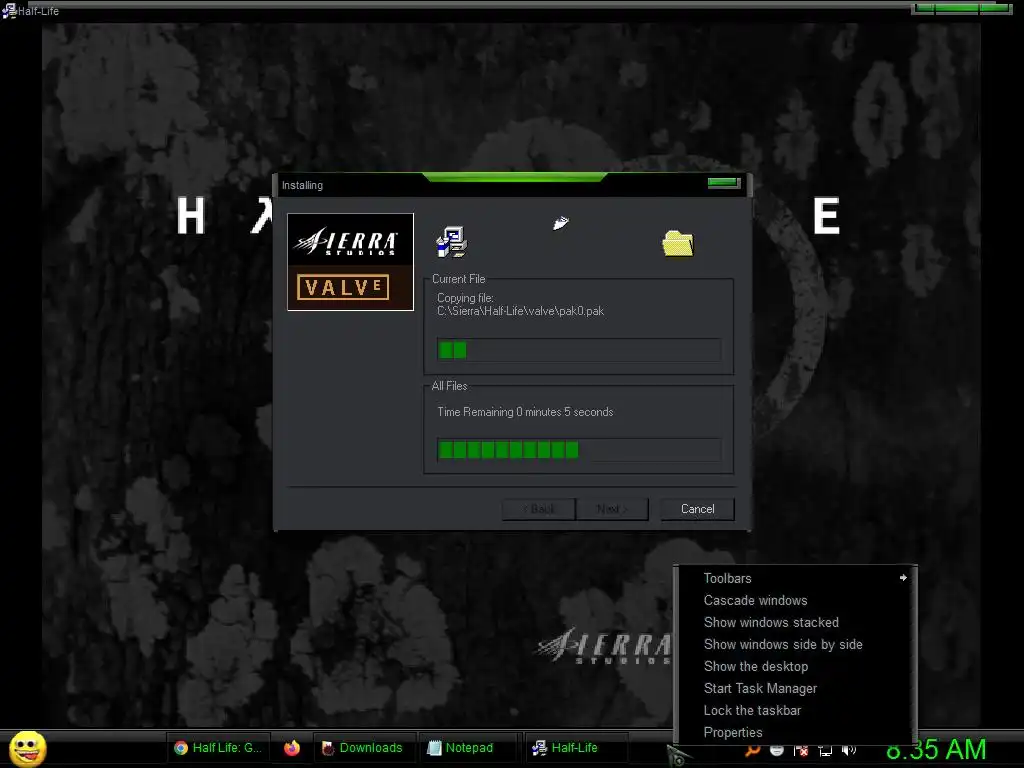This screenshot has width=1024, height=768.
Task: Click the Sierra Studios Valve logo image
Action: (x=351, y=262)
